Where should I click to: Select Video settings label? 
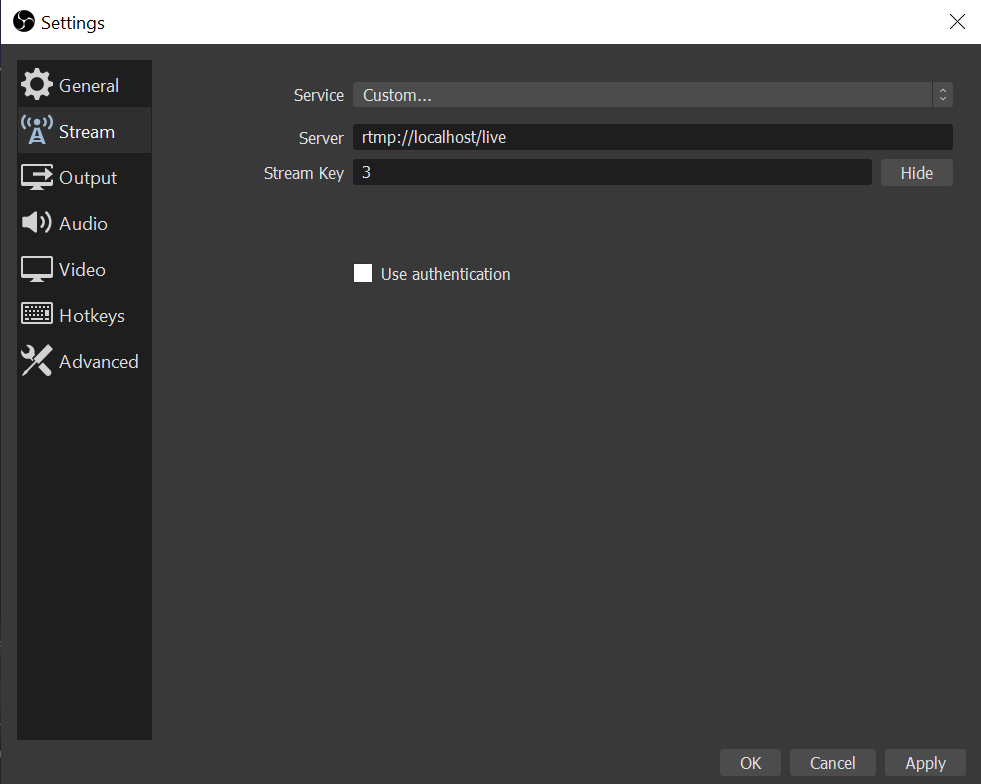click(82, 270)
